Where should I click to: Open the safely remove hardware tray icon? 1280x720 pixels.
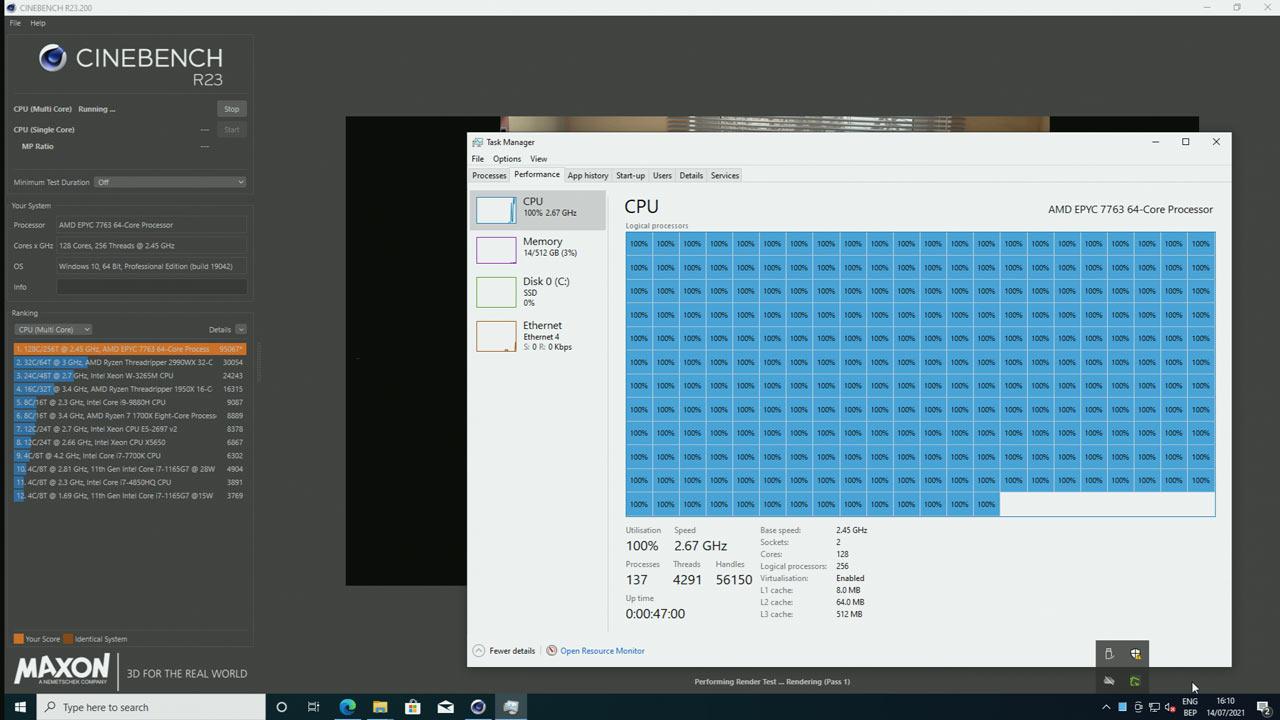(1109, 654)
